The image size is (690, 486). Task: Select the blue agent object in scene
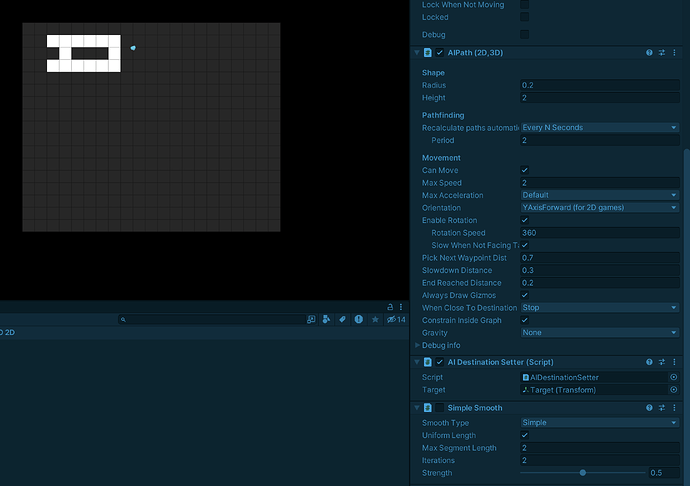pyautogui.click(x=133, y=48)
